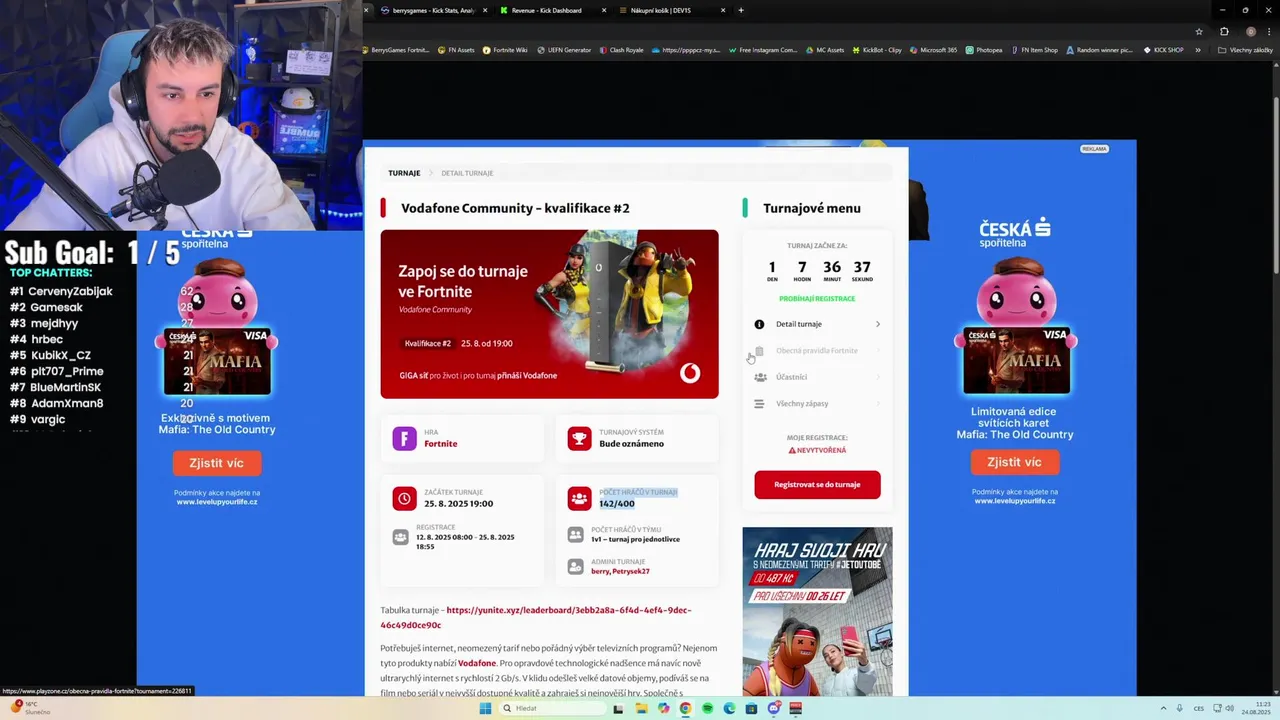The width and height of the screenshot is (1280, 720).
Task: Click Registrovat se do turnaje button
Action: coord(817,485)
